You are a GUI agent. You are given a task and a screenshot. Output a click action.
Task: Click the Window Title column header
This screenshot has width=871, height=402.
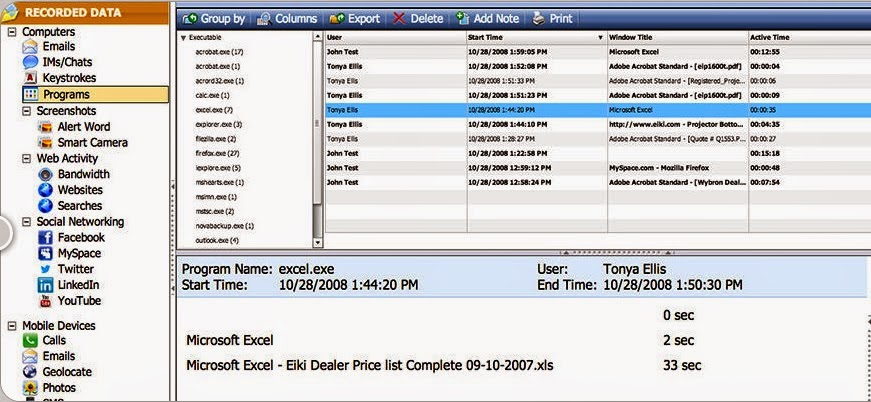point(678,37)
